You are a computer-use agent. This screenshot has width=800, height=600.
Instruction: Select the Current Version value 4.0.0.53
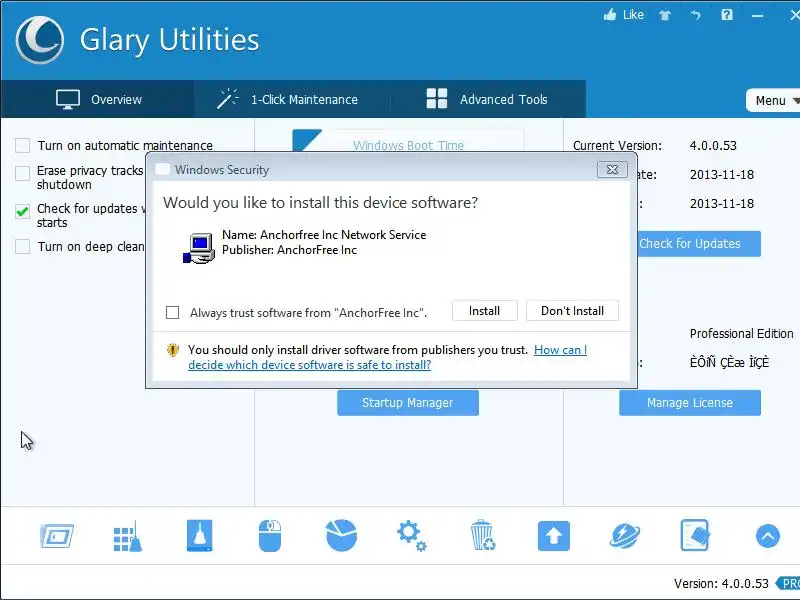713,145
